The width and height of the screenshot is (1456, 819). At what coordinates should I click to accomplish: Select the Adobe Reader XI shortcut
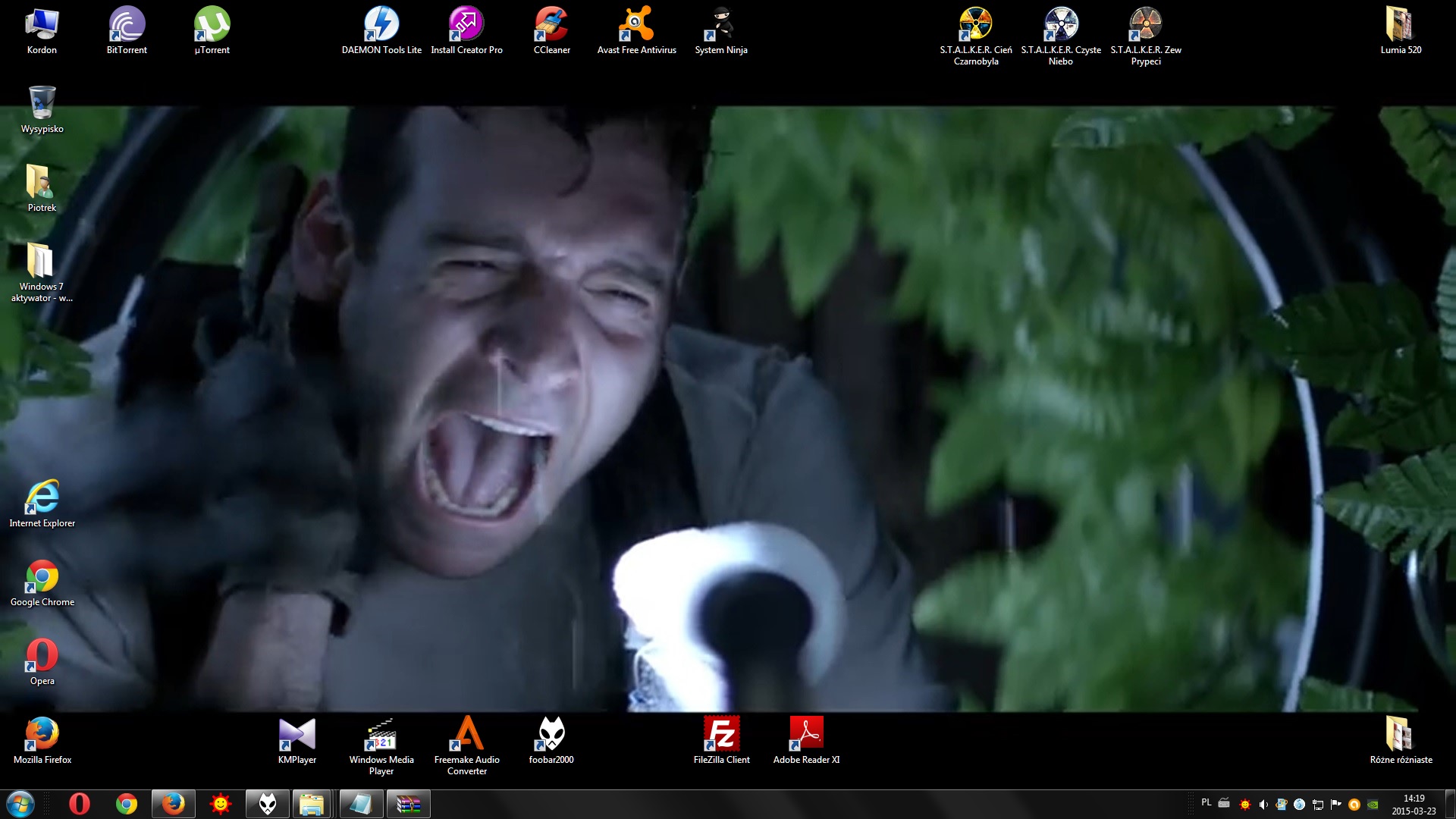806,740
